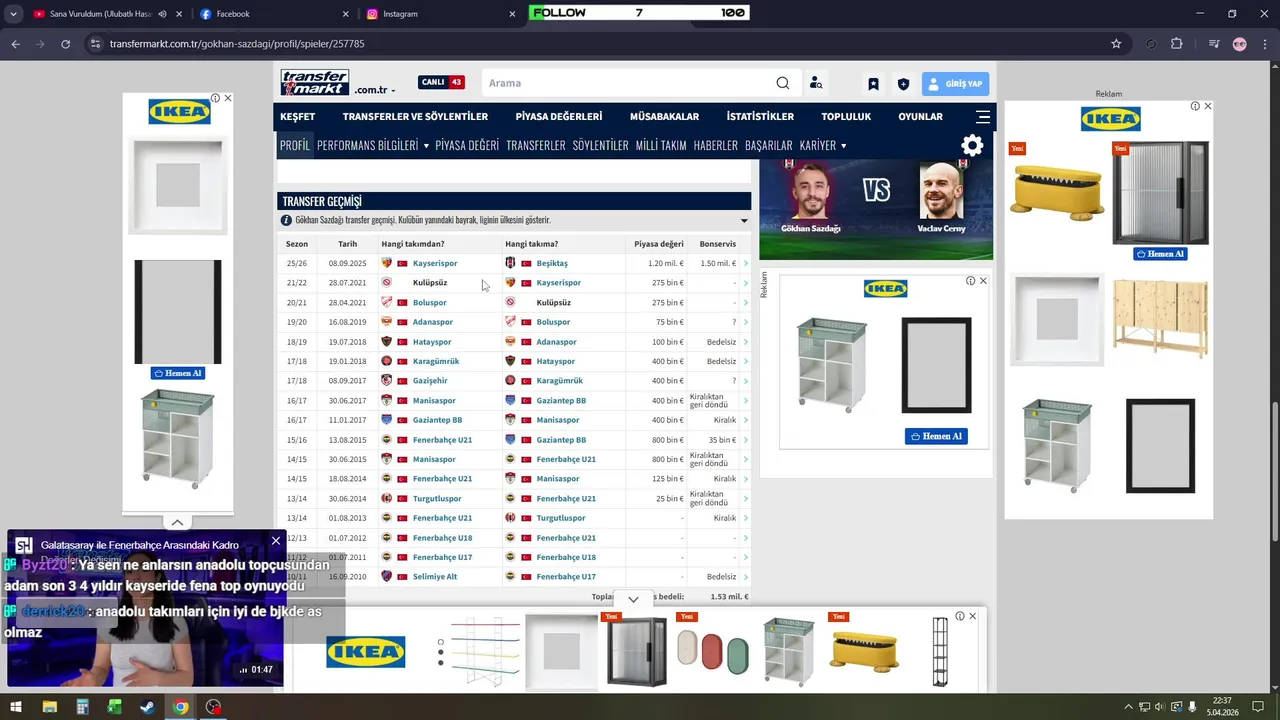The width and height of the screenshot is (1280, 720).
Task: Click the Canlı 43 live button
Action: pos(441,82)
